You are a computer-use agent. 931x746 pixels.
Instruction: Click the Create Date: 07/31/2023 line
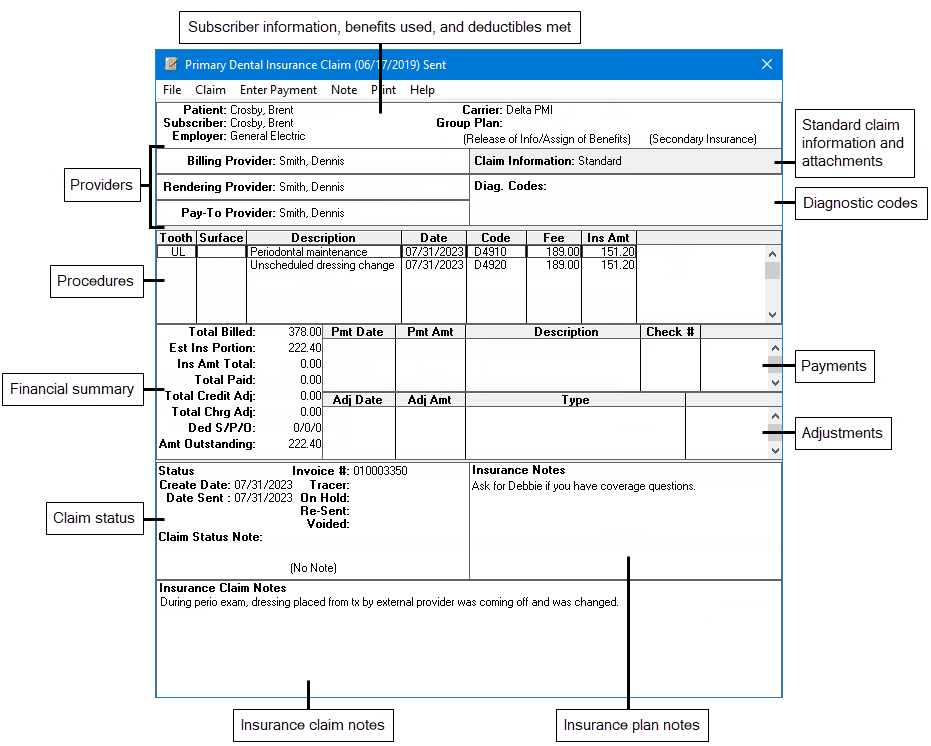(x=226, y=485)
